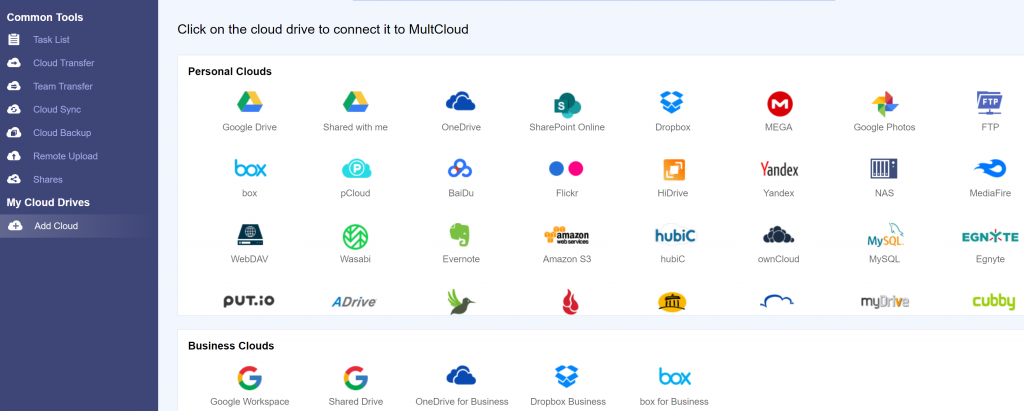Click the Personal Clouds heading
Image resolution: width=1024 pixels, height=411 pixels.
click(x=230, y=71)
